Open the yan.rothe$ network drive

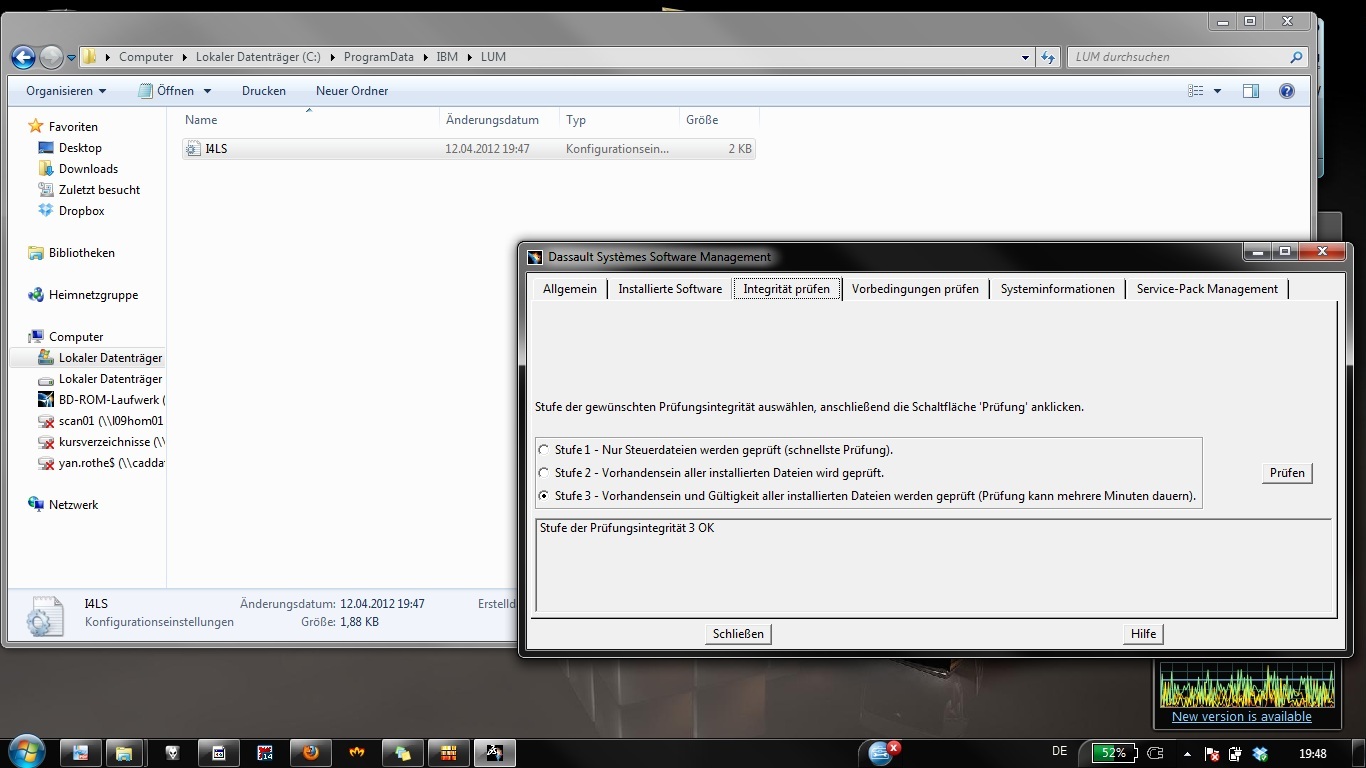(x=101, y=463)
